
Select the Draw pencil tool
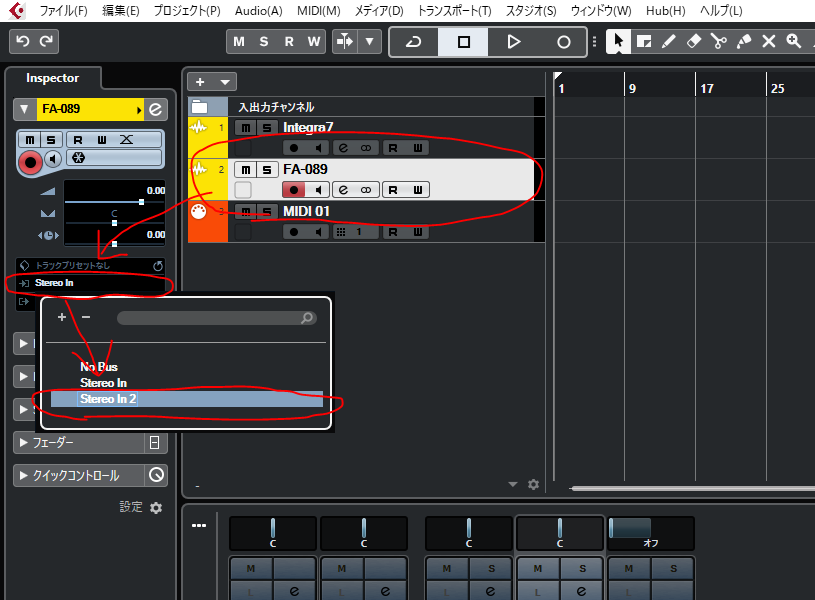click(668, 41)
